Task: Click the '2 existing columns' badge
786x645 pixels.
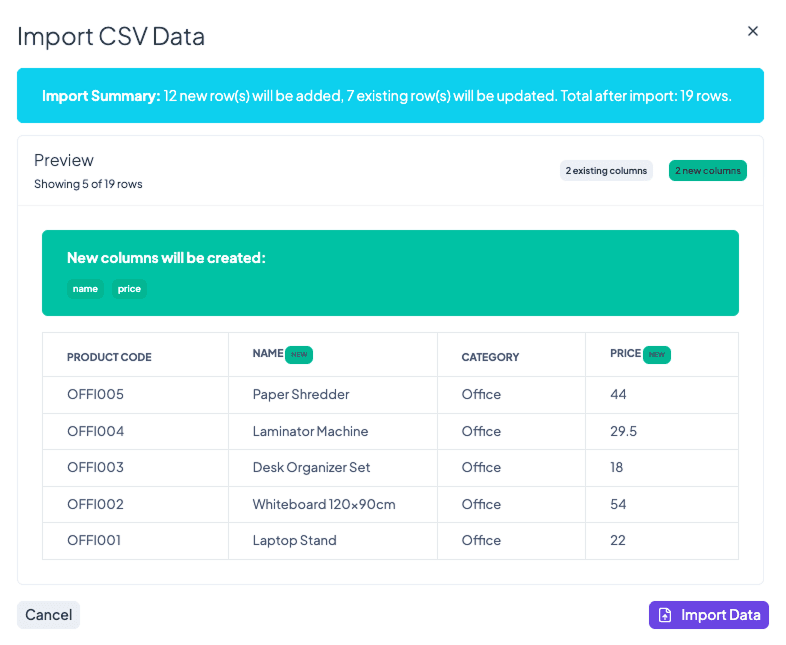Action: 606,171
